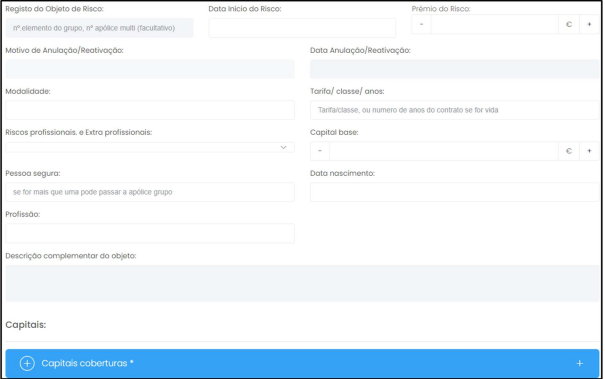This screenshot has height=379, width=605.
Task: Click the Data Início do Risco field
Action: click(302, 28)
